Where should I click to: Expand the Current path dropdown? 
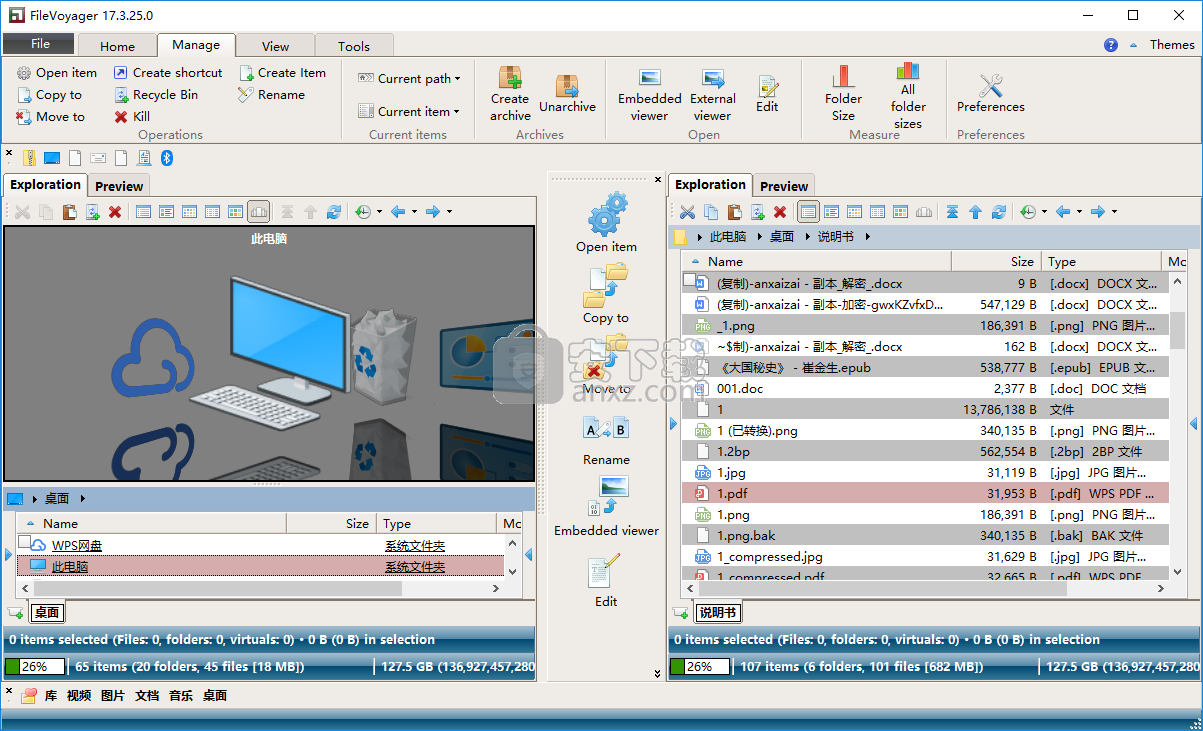pyautogui.click(x=457, y=79)
